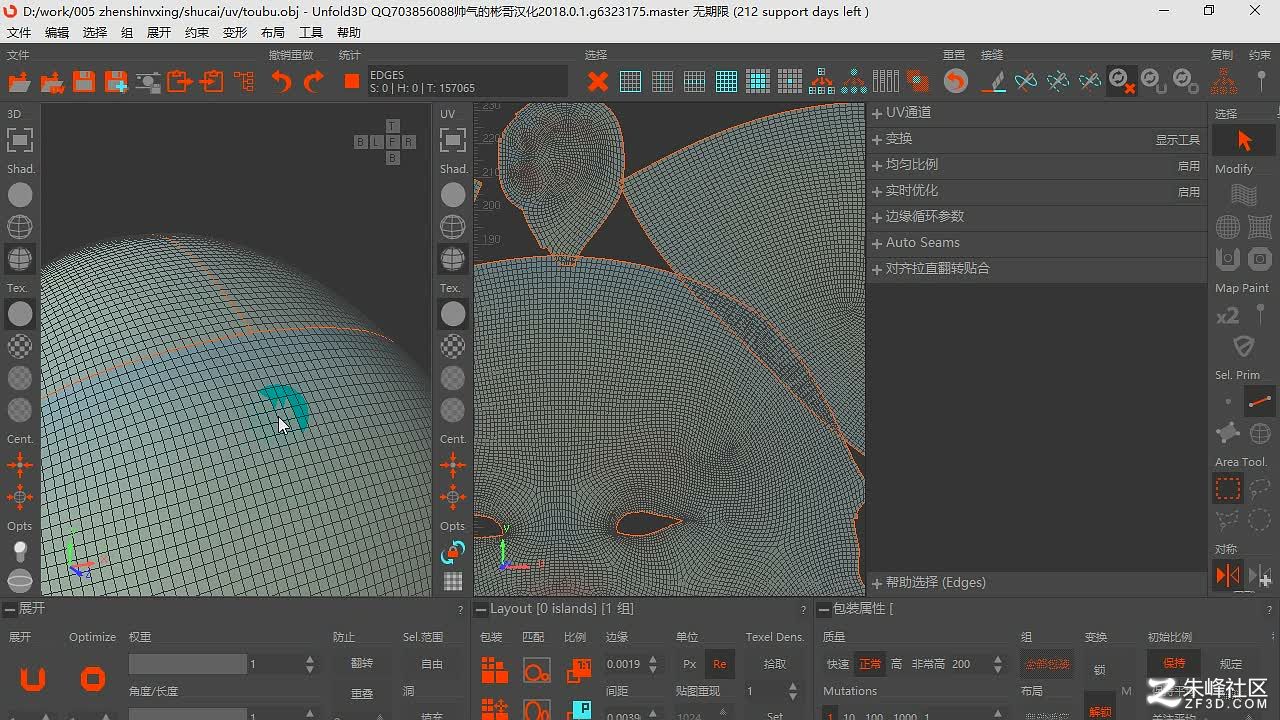Click the hierarchy tree icon in File toolbar
Image resolution: width=1280 pixels, height=720 pixels.
tap(244, 82)
